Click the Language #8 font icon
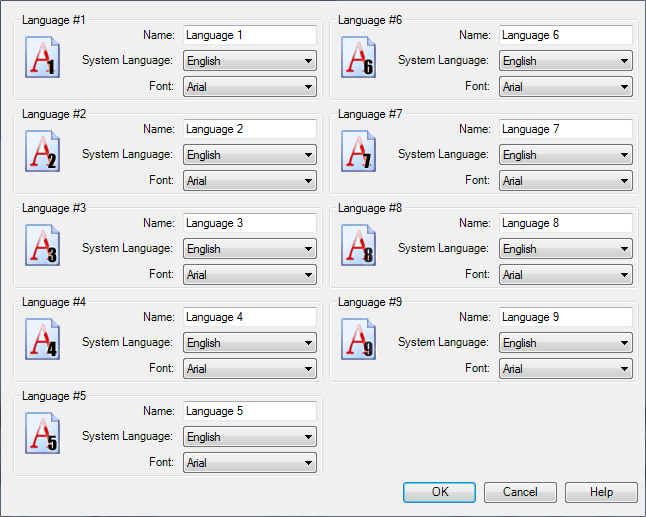 (x=358, y=247)
